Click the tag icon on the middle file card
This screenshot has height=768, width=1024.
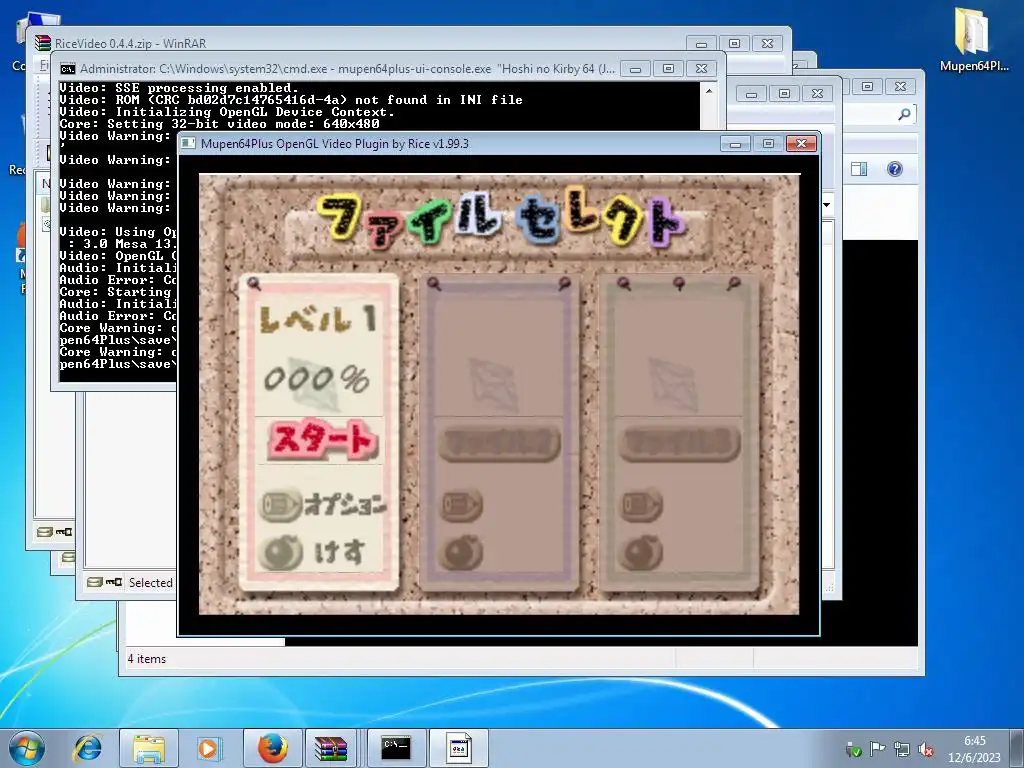pyautogui.click(x=461, y=505)
